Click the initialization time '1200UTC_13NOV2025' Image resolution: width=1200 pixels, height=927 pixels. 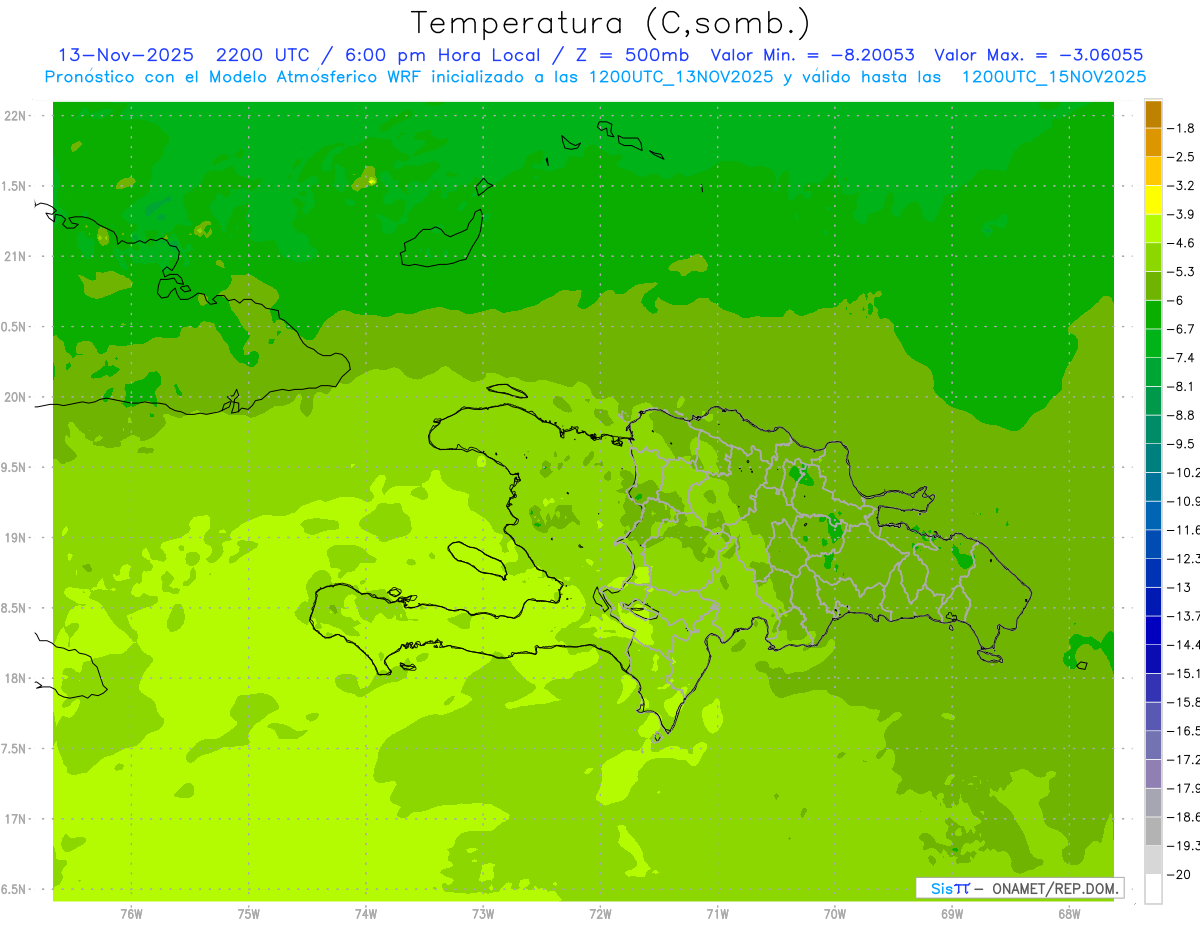pos(680,76)
